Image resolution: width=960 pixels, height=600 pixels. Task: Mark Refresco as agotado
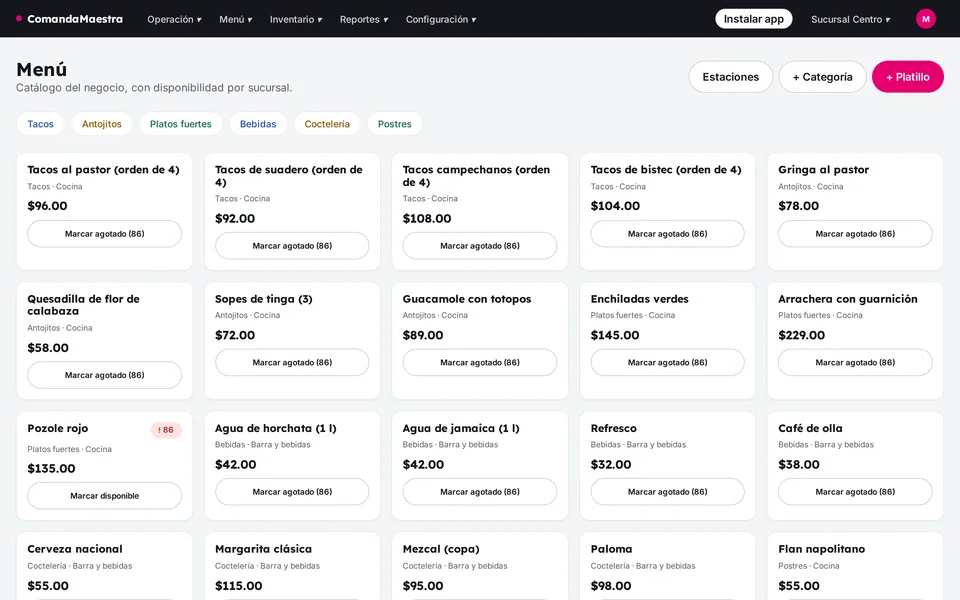pos(667,492)
